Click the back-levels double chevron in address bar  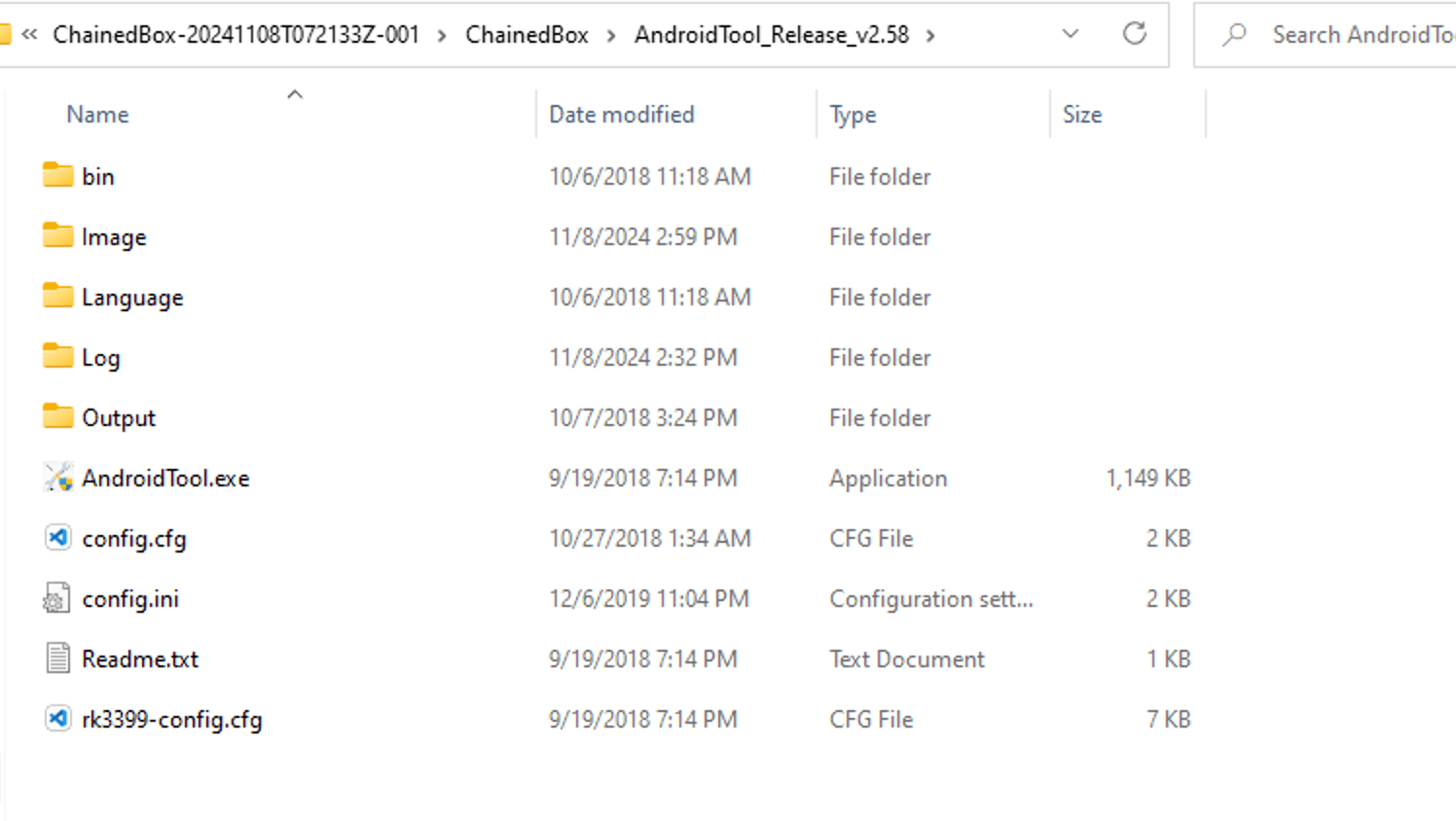click(x=29, y=34)
